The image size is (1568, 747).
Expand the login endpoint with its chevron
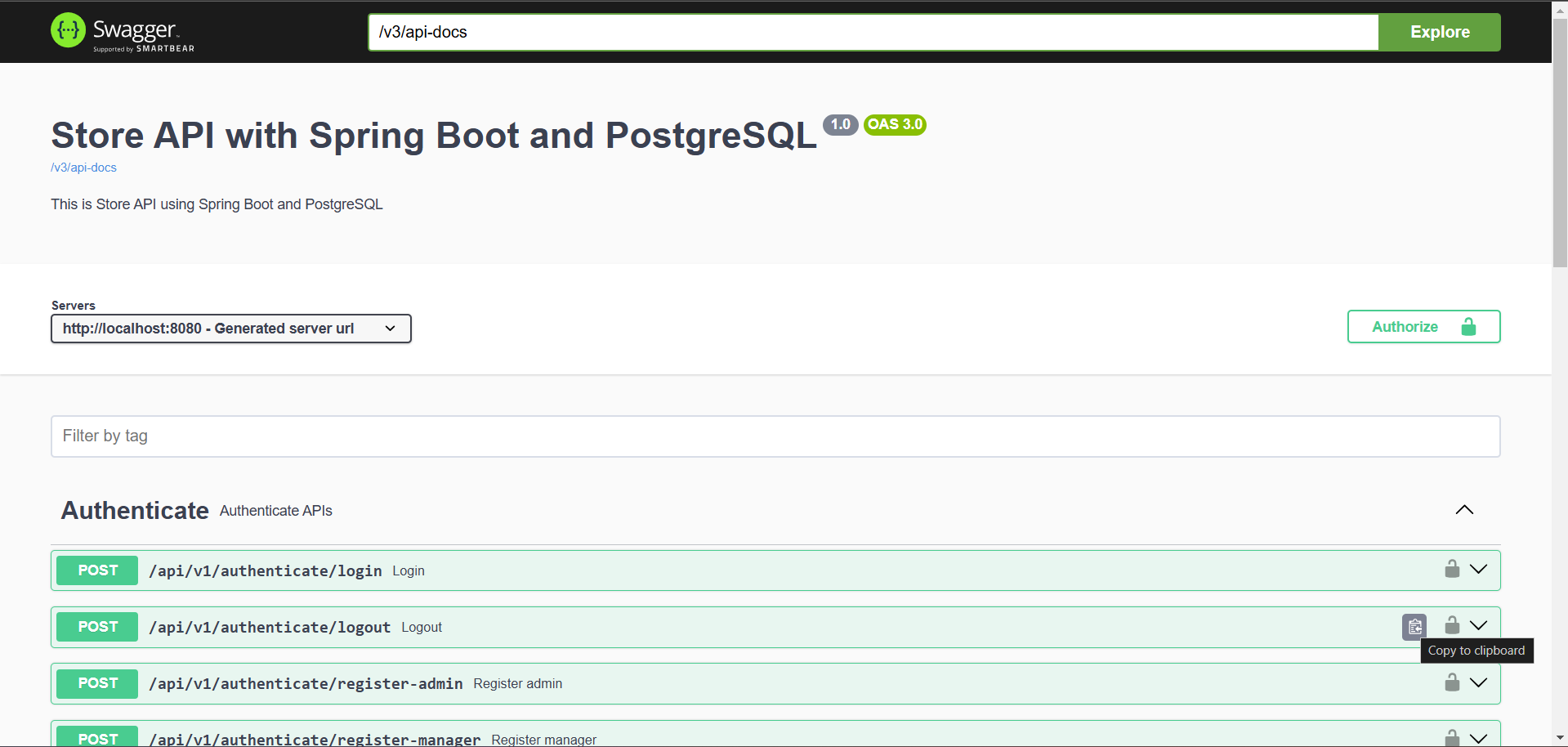point(1479,569)
